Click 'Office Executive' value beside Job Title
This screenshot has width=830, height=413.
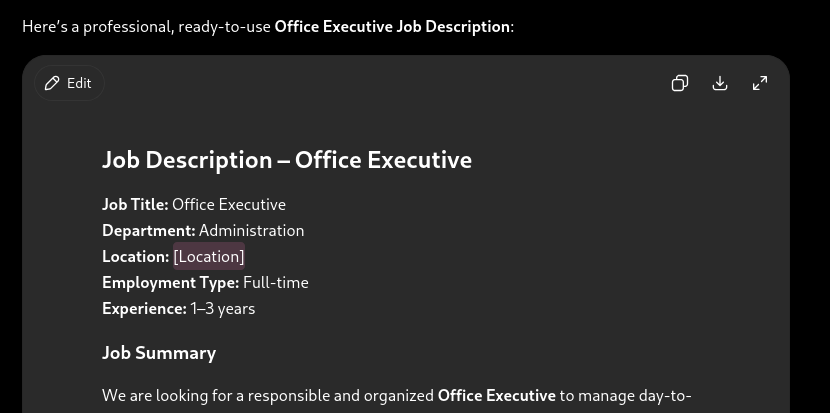click(x=229, y=204)
